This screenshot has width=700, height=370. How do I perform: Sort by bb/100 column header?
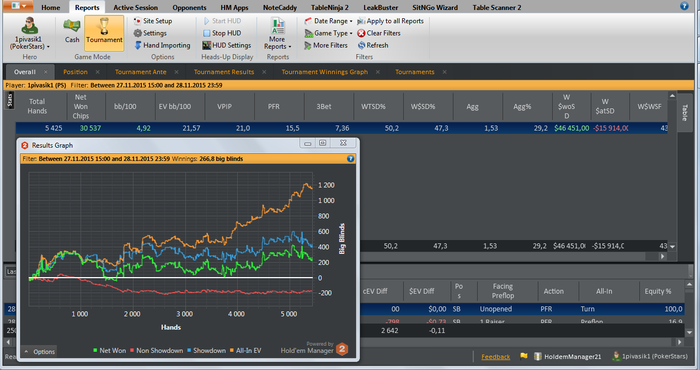[125, 106]
